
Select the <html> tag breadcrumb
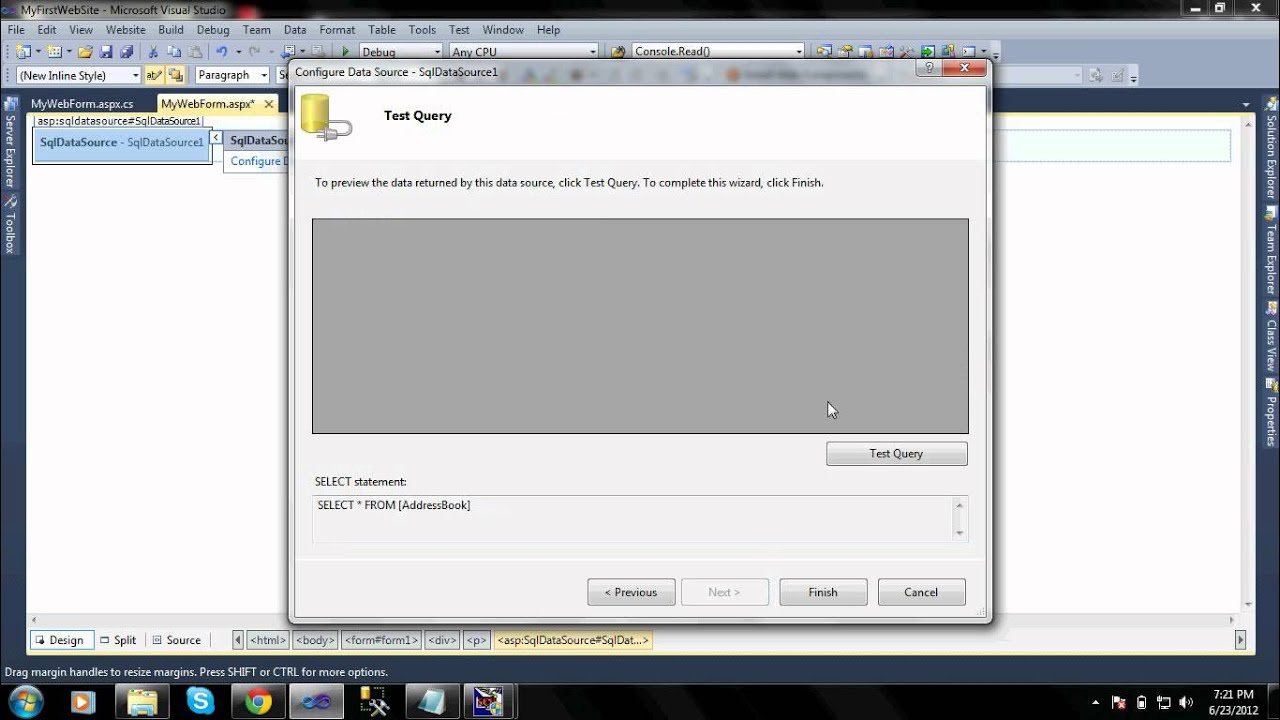click(268, 640)
